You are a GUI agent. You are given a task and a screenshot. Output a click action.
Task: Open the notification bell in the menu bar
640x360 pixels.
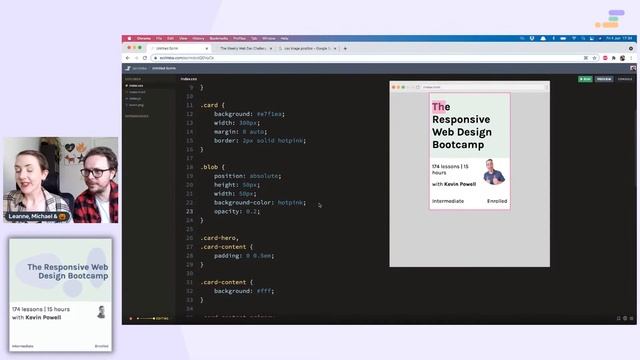coord(543,38)
